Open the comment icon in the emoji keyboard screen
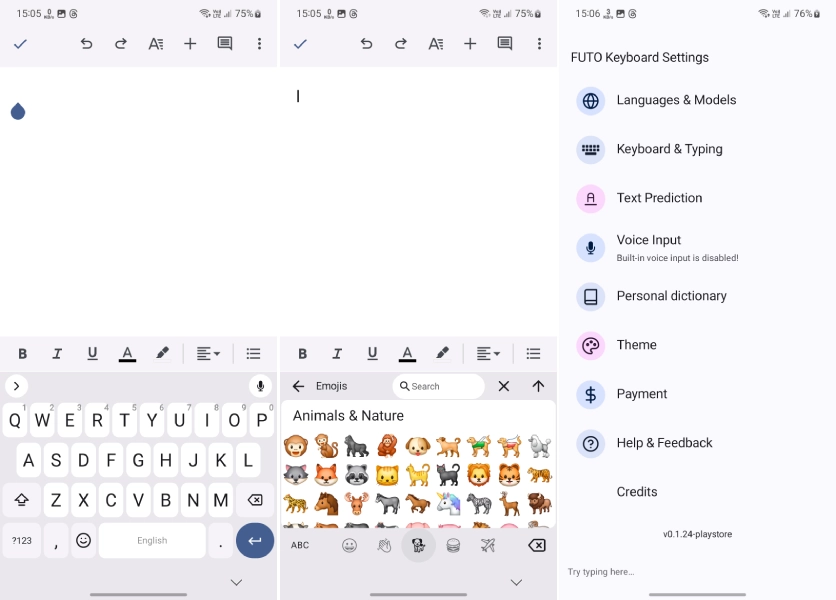The width and height of the screenshot is (836, 600). tap(504, 44)
